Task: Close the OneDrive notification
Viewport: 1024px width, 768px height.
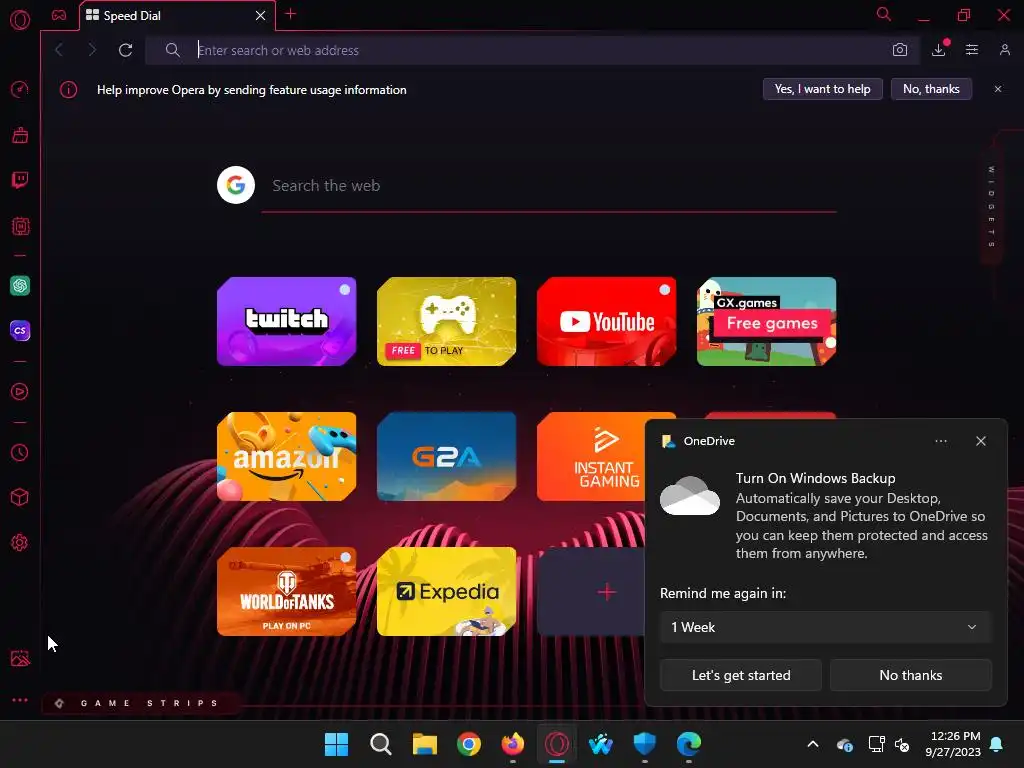Action: (981, 441)
